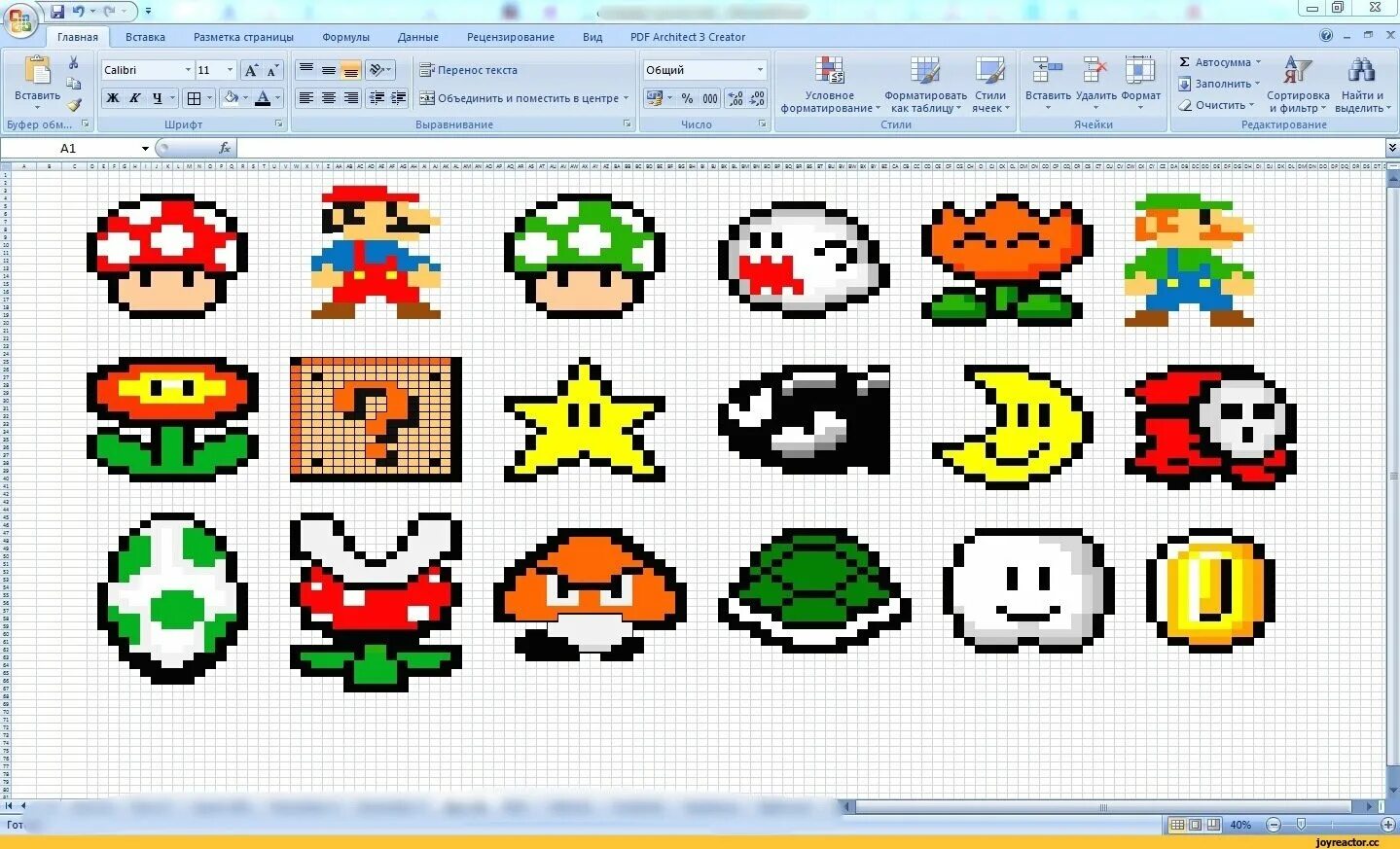Screen dimensions: 1400x849
Task: Toggle Перенос текста wrap text
Action: pos(469,70)
